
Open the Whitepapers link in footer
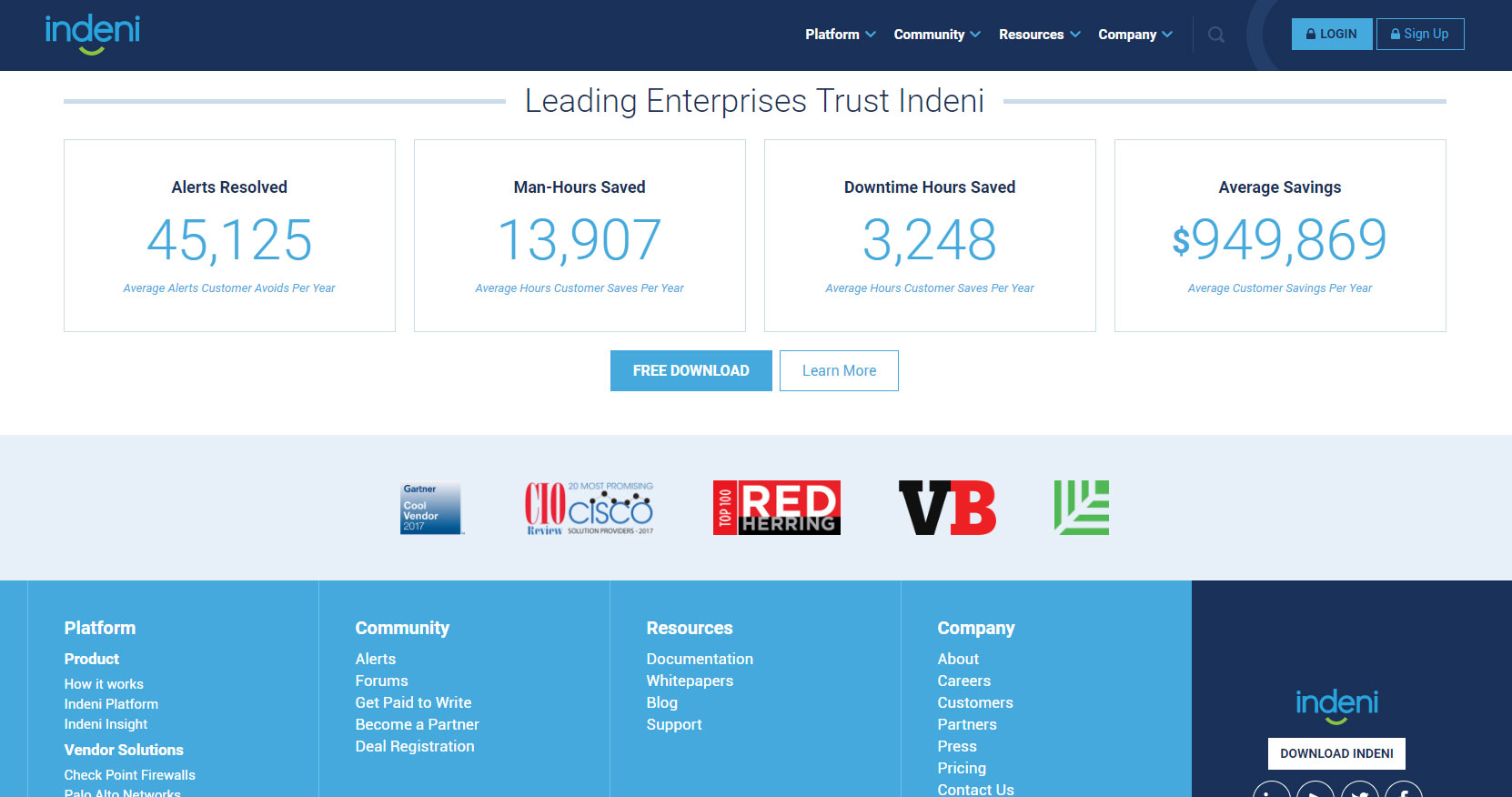click(690, 681)
